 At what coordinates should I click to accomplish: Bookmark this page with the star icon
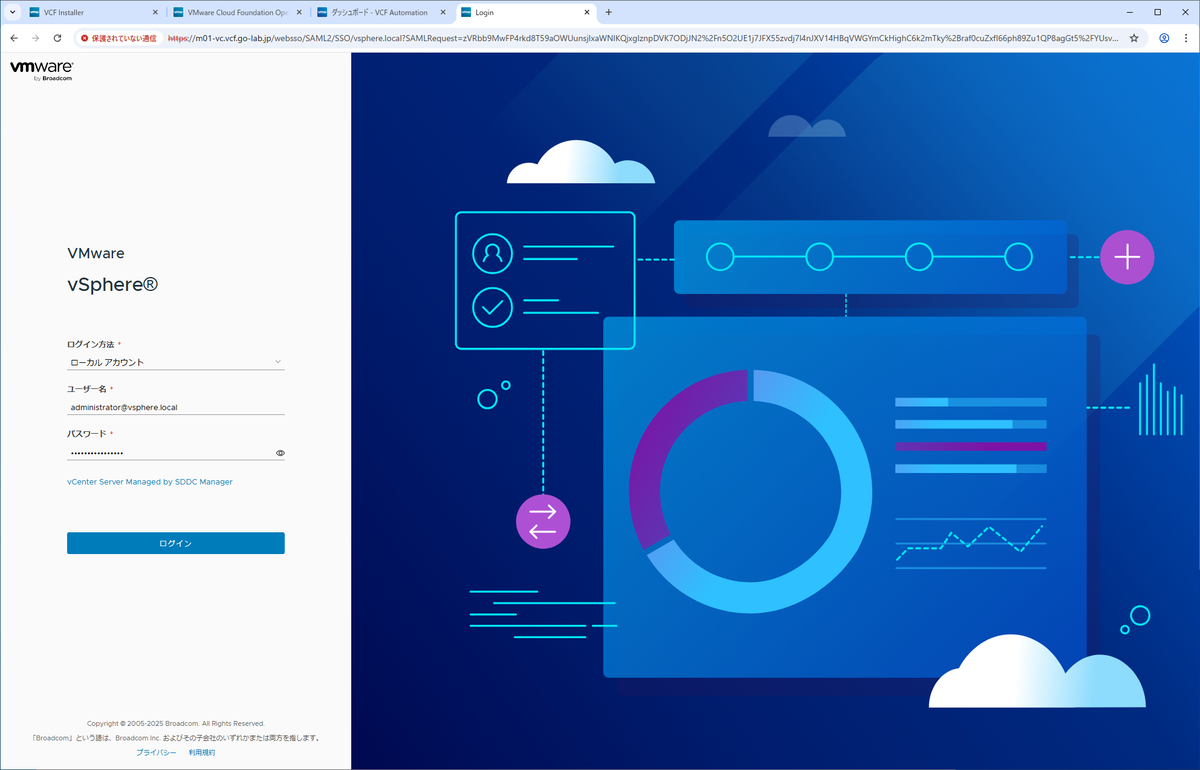click(1134, 38)
